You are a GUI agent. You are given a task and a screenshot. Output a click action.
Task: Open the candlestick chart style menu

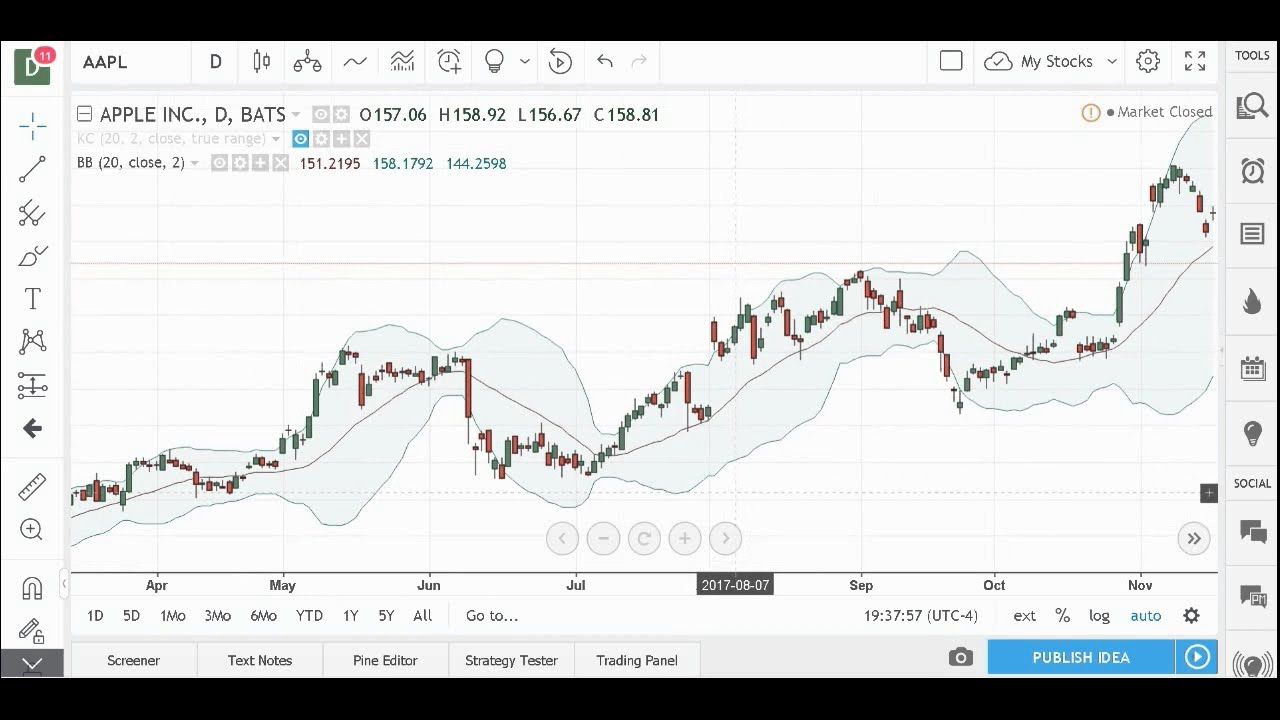click(x=262, y=62)
